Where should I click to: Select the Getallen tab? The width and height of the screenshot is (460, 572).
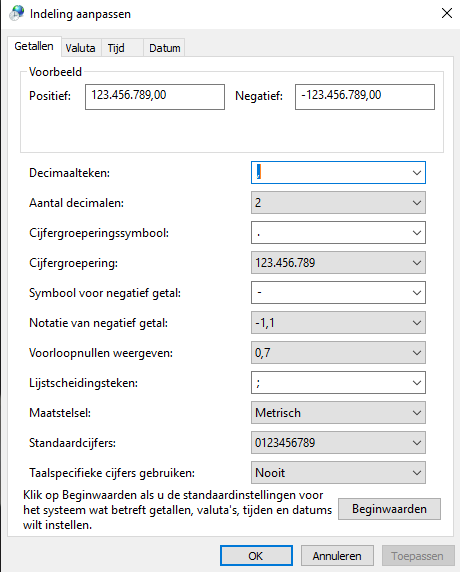[34, 46]
